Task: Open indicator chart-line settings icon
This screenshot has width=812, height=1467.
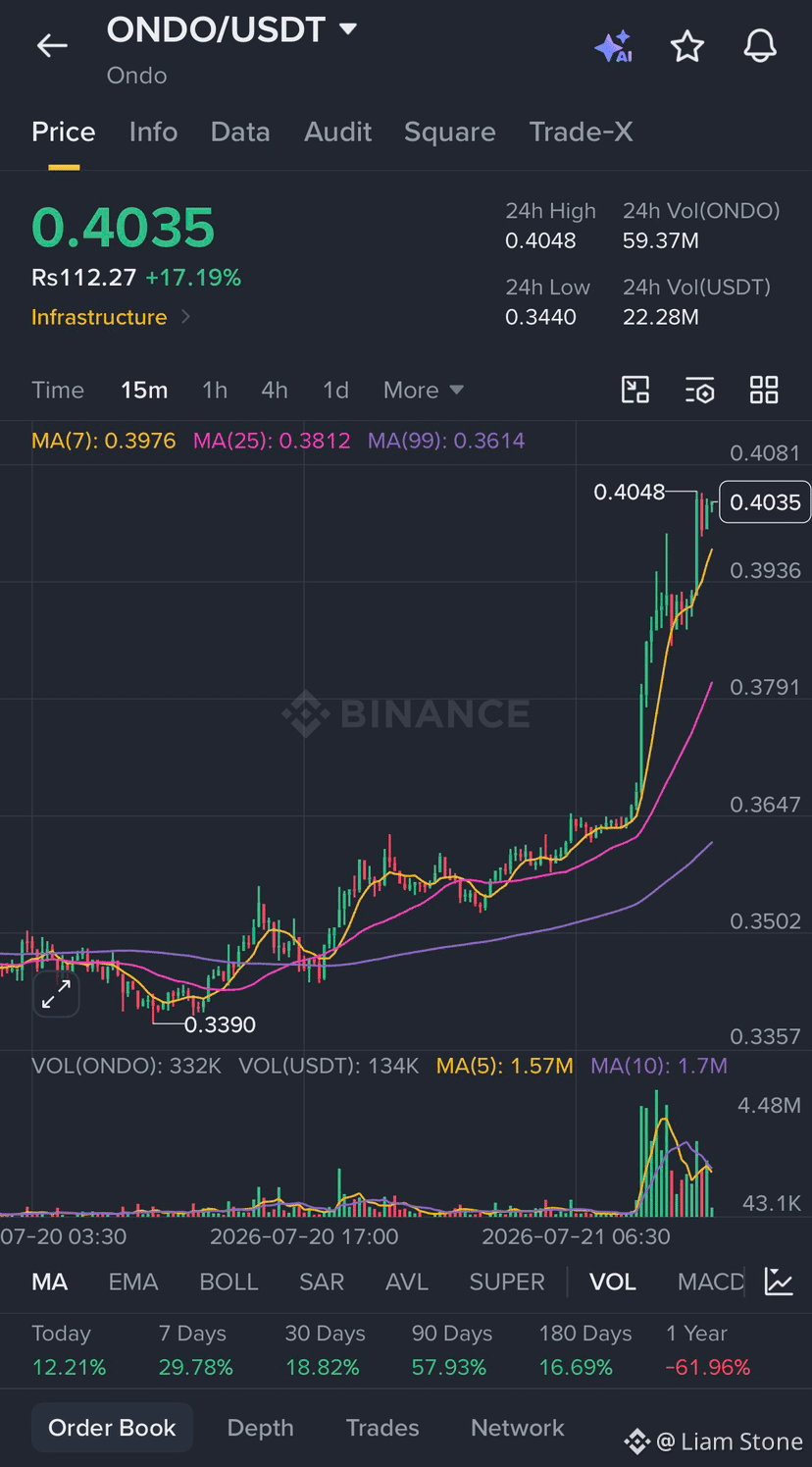Action: pos(779,1282)
